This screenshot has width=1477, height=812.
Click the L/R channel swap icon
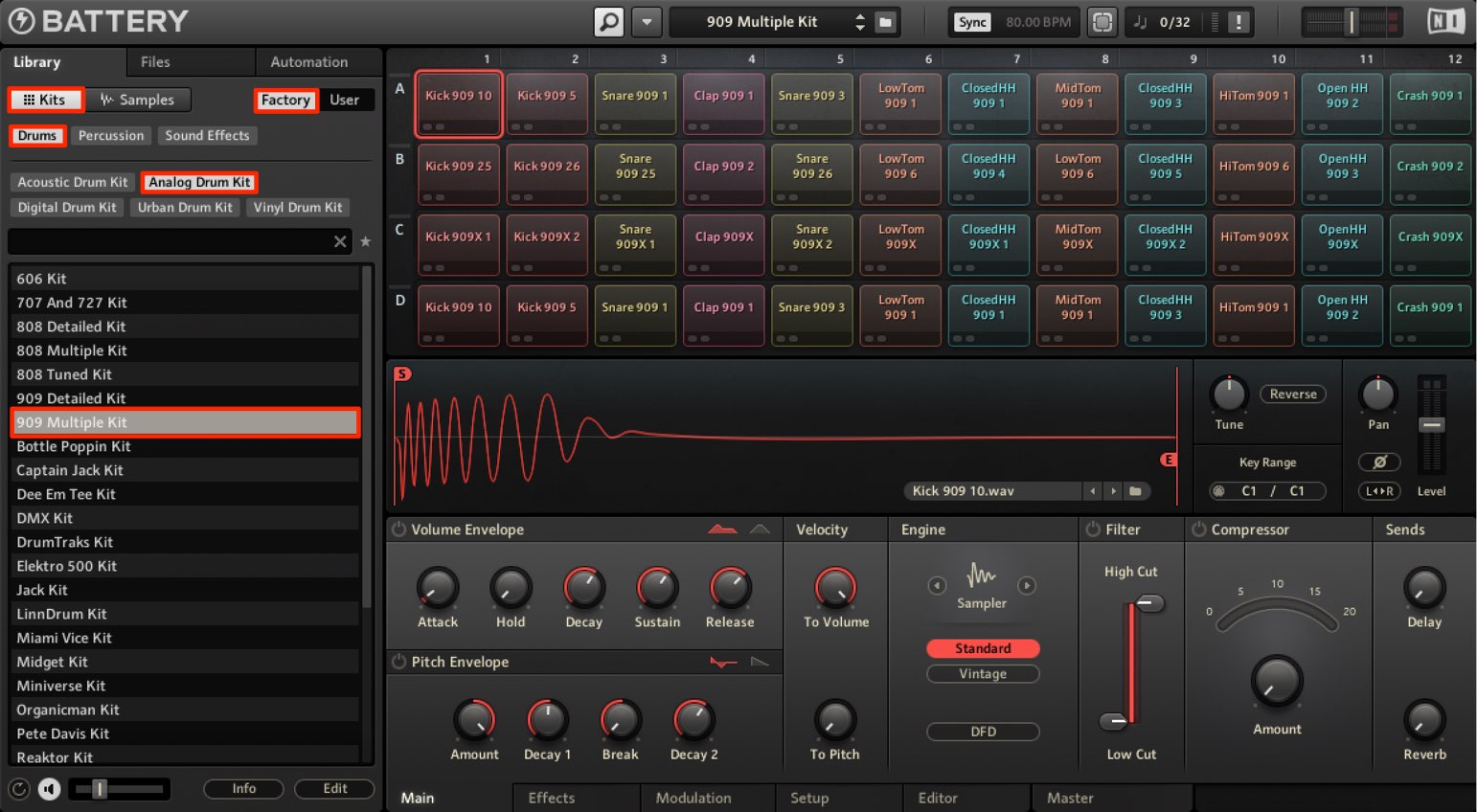click(x=1379, y=491)
